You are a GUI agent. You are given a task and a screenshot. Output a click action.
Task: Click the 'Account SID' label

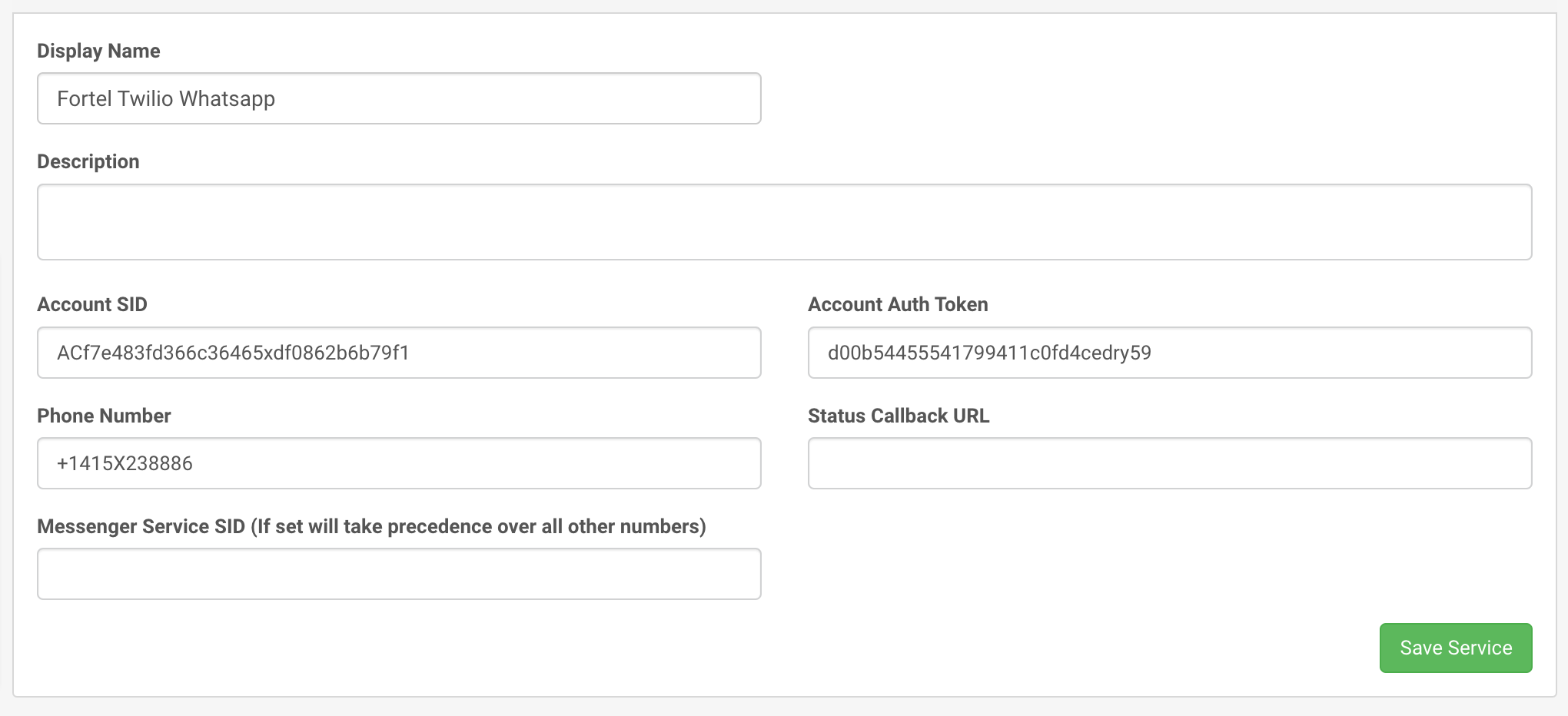pos(92,304)
